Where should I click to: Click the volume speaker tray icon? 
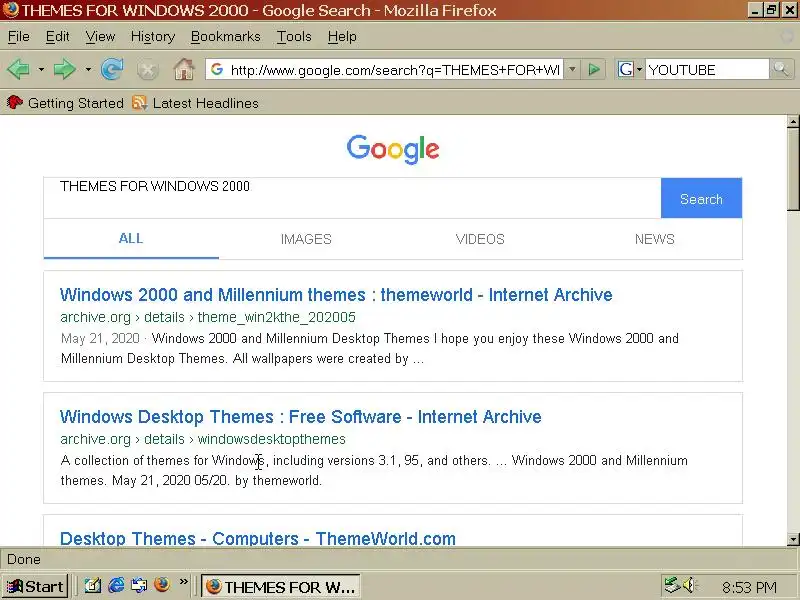(689, 585)
